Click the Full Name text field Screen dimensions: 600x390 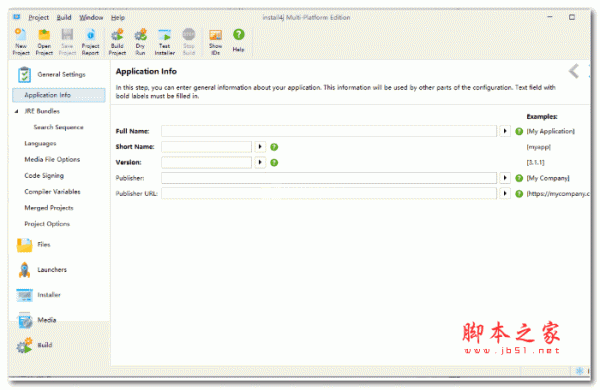pos(329,131)
